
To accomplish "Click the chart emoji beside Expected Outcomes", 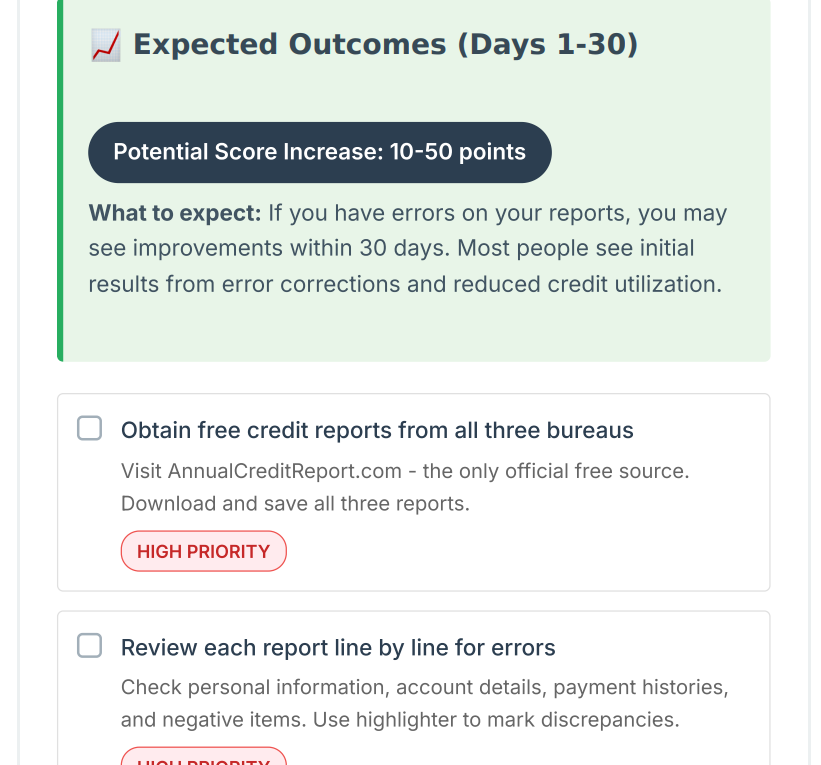I will tap(105, 45).
